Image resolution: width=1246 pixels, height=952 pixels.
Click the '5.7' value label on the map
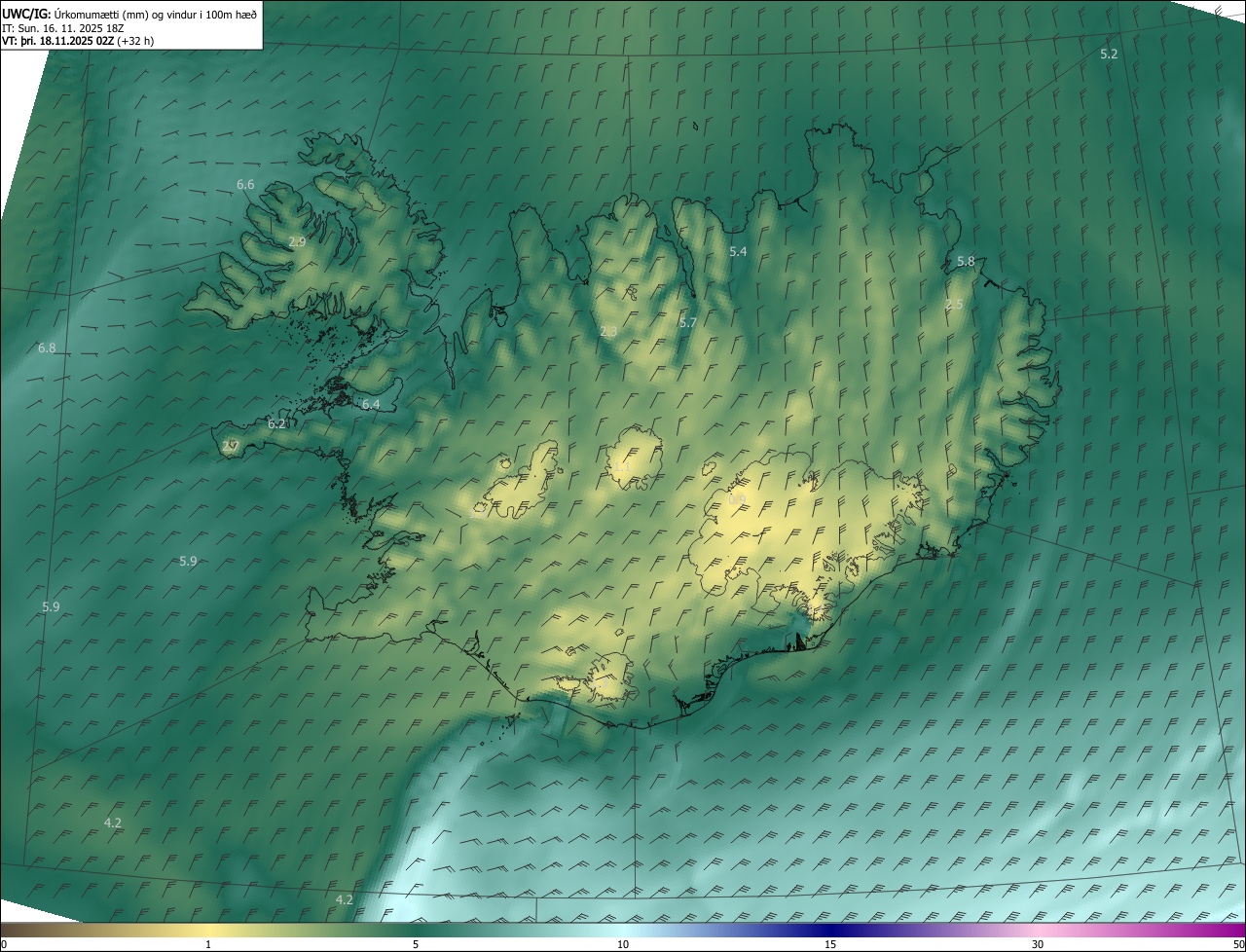pos(688,322)
